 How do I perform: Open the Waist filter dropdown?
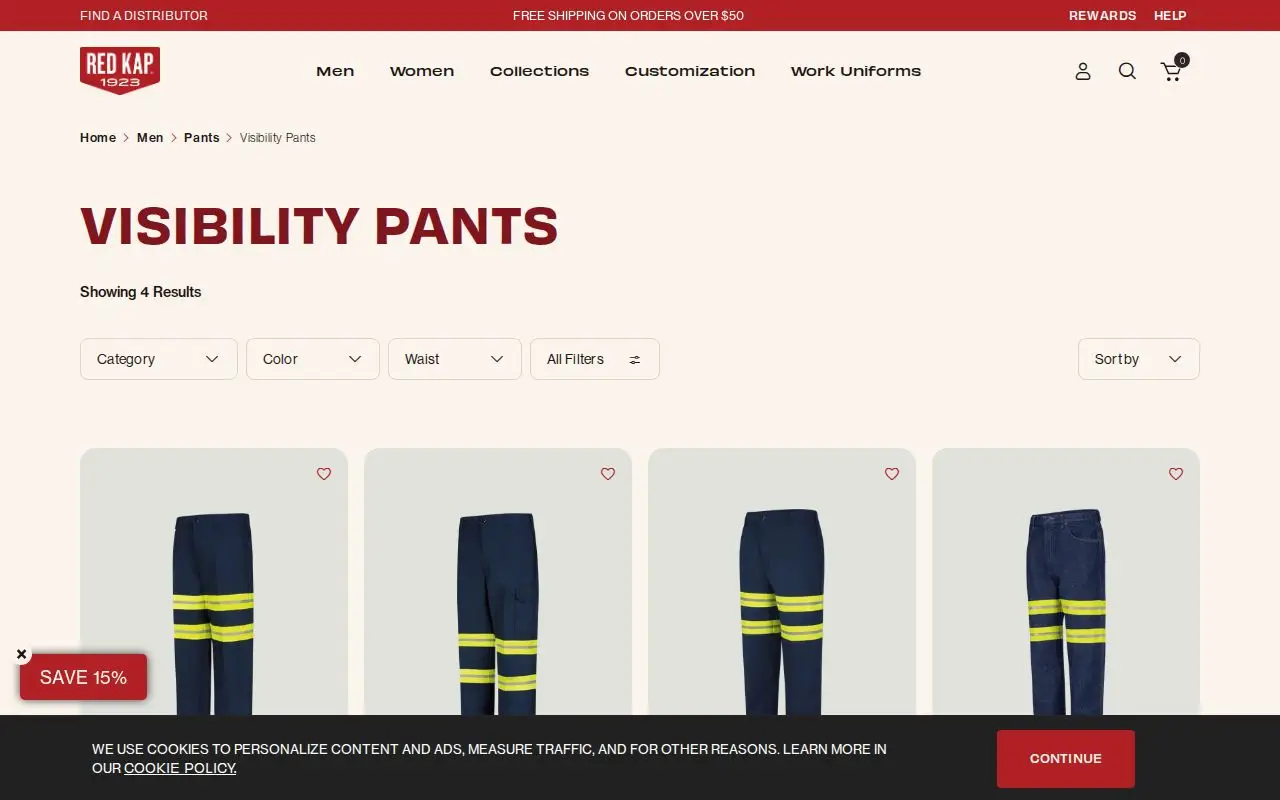point(455,359)
